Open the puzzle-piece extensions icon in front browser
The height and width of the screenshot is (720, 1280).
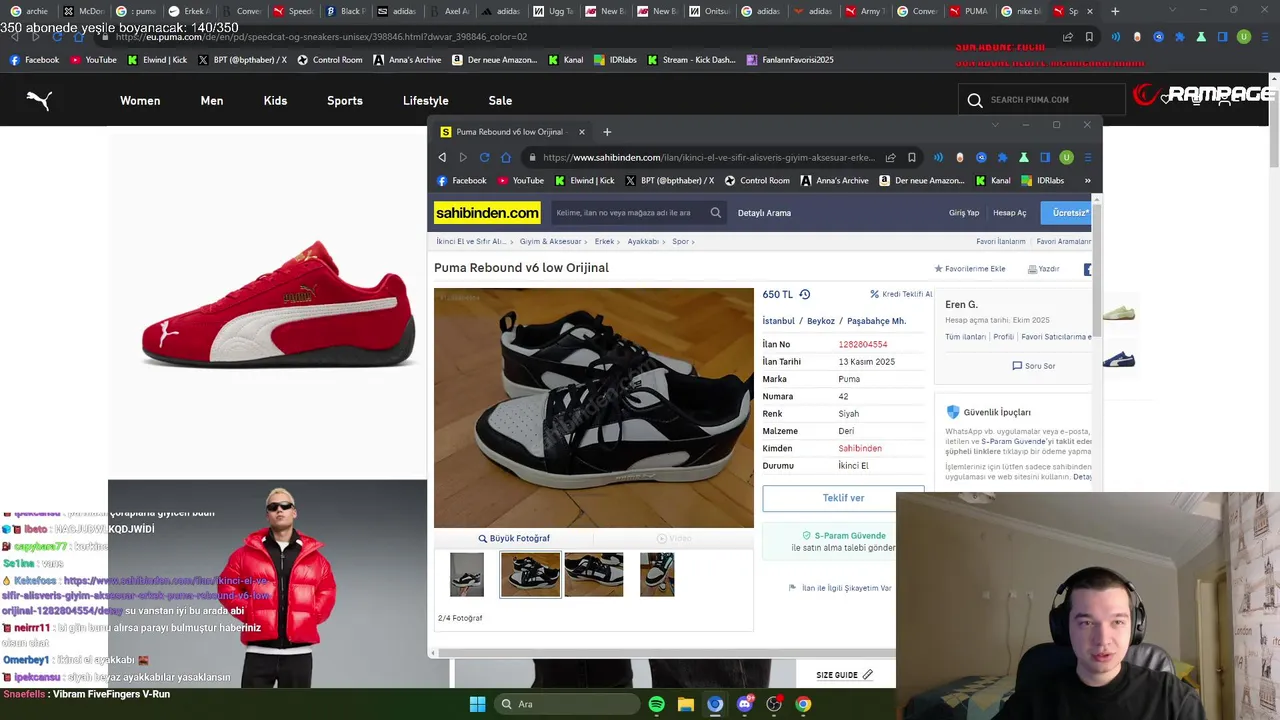1002,157
